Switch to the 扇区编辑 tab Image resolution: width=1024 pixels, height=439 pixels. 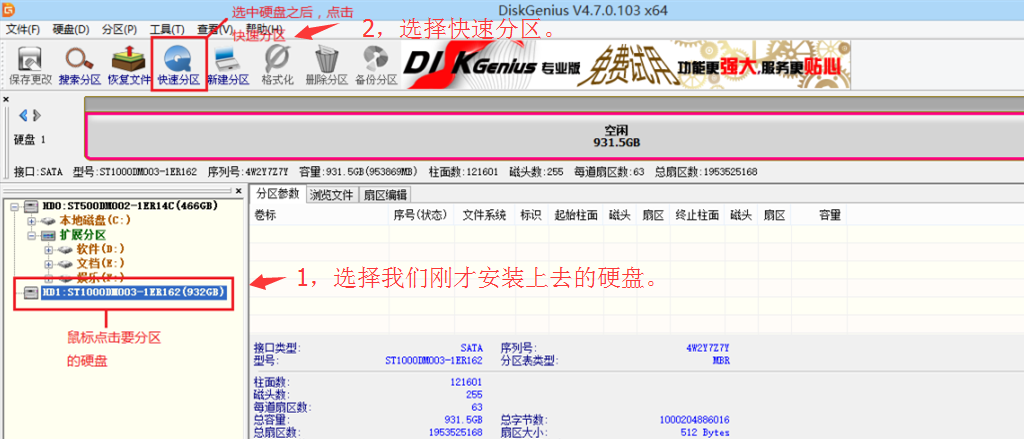[x=384, y=194]
